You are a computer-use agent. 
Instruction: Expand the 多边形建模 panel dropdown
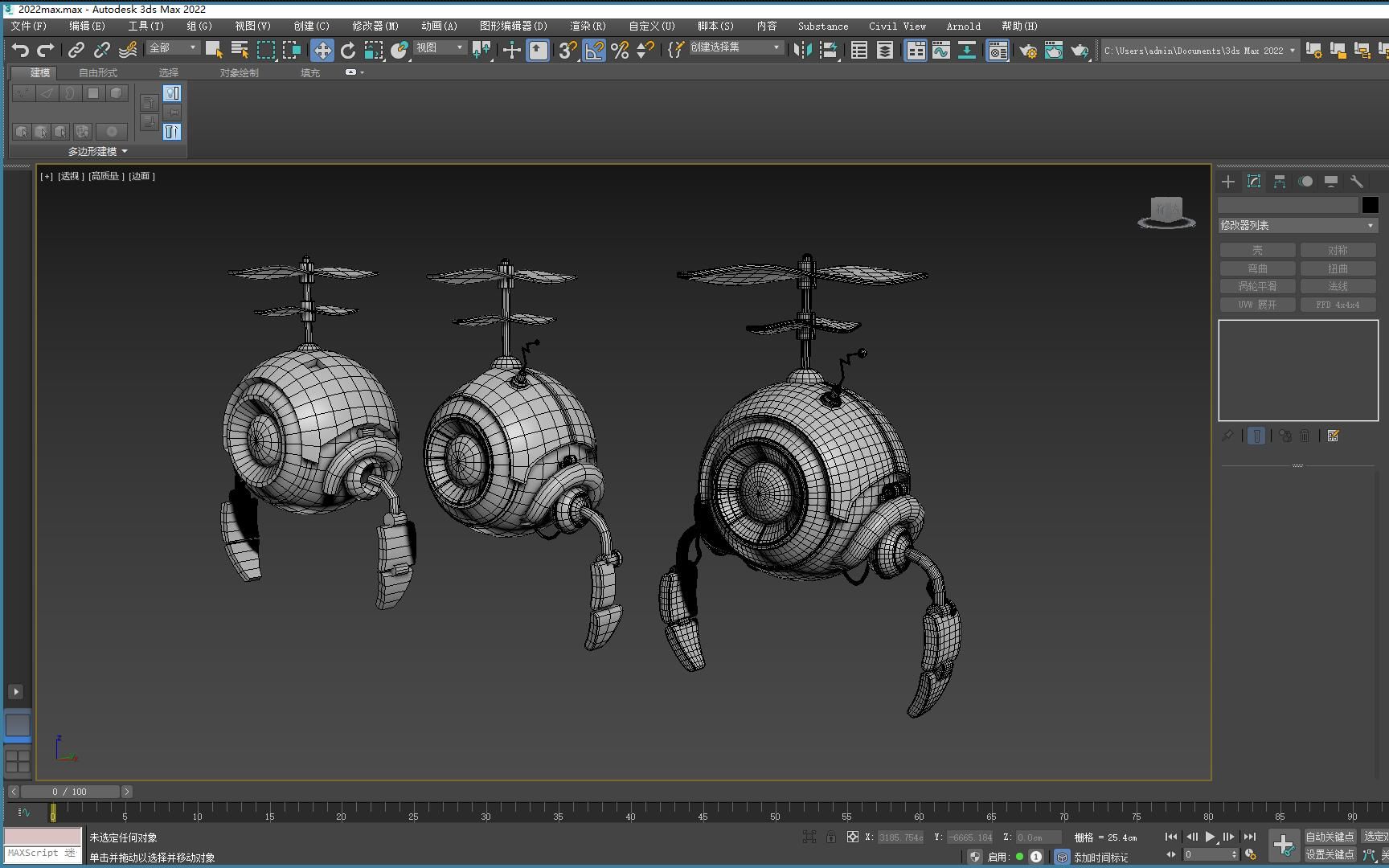[97, 151]
